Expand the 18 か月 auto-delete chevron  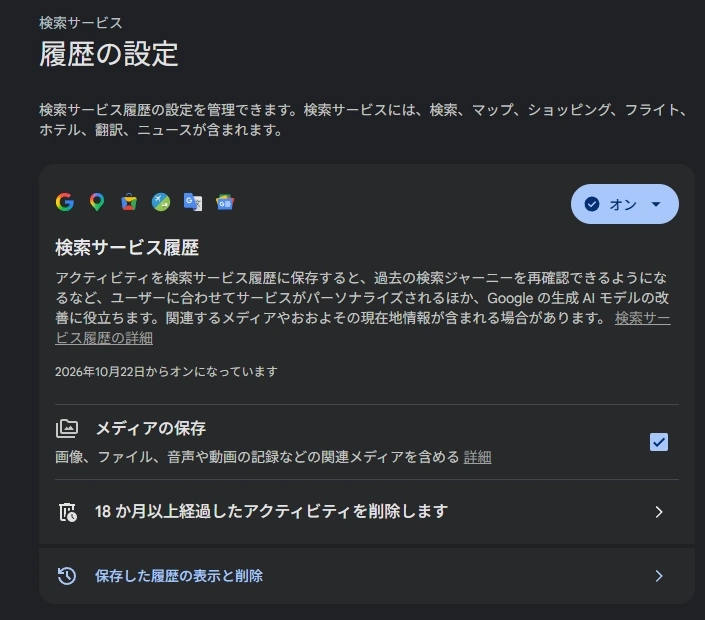tap(659, 512)
